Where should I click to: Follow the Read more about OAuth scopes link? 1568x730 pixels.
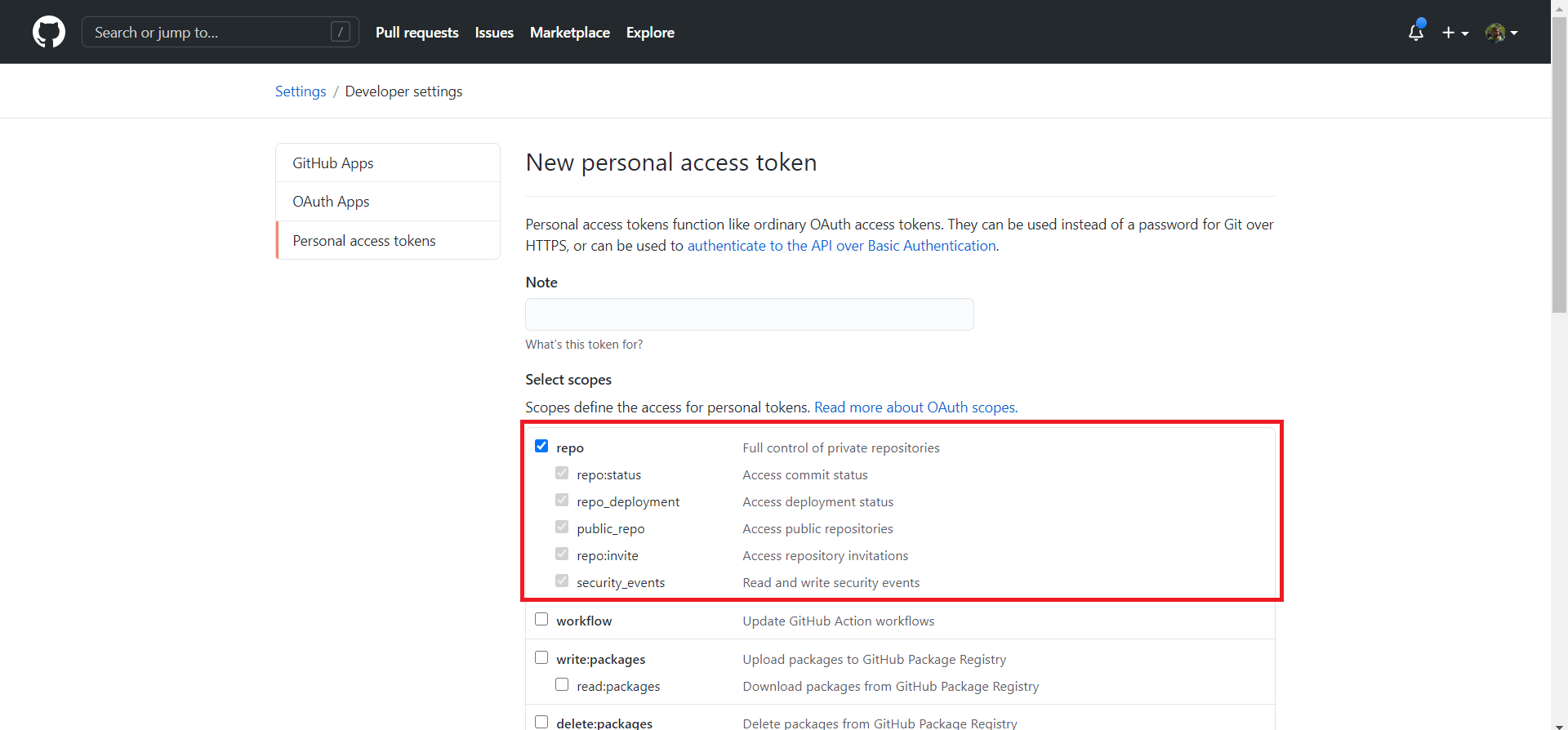point(915,407)
